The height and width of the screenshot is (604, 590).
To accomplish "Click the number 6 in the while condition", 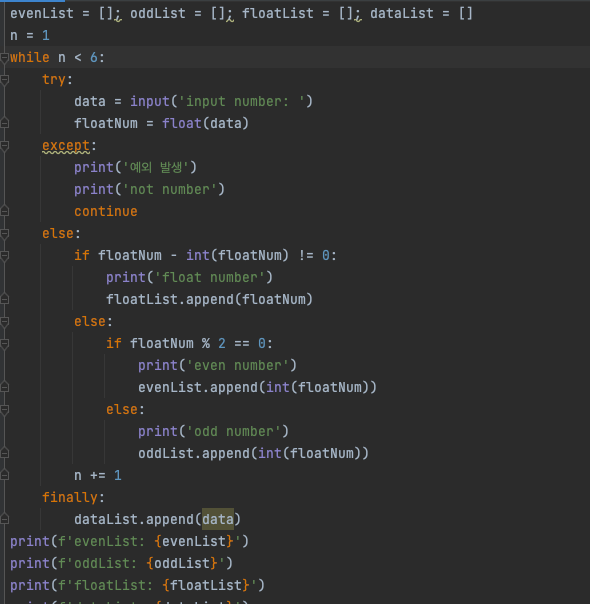I will click(x=94, y=58).
